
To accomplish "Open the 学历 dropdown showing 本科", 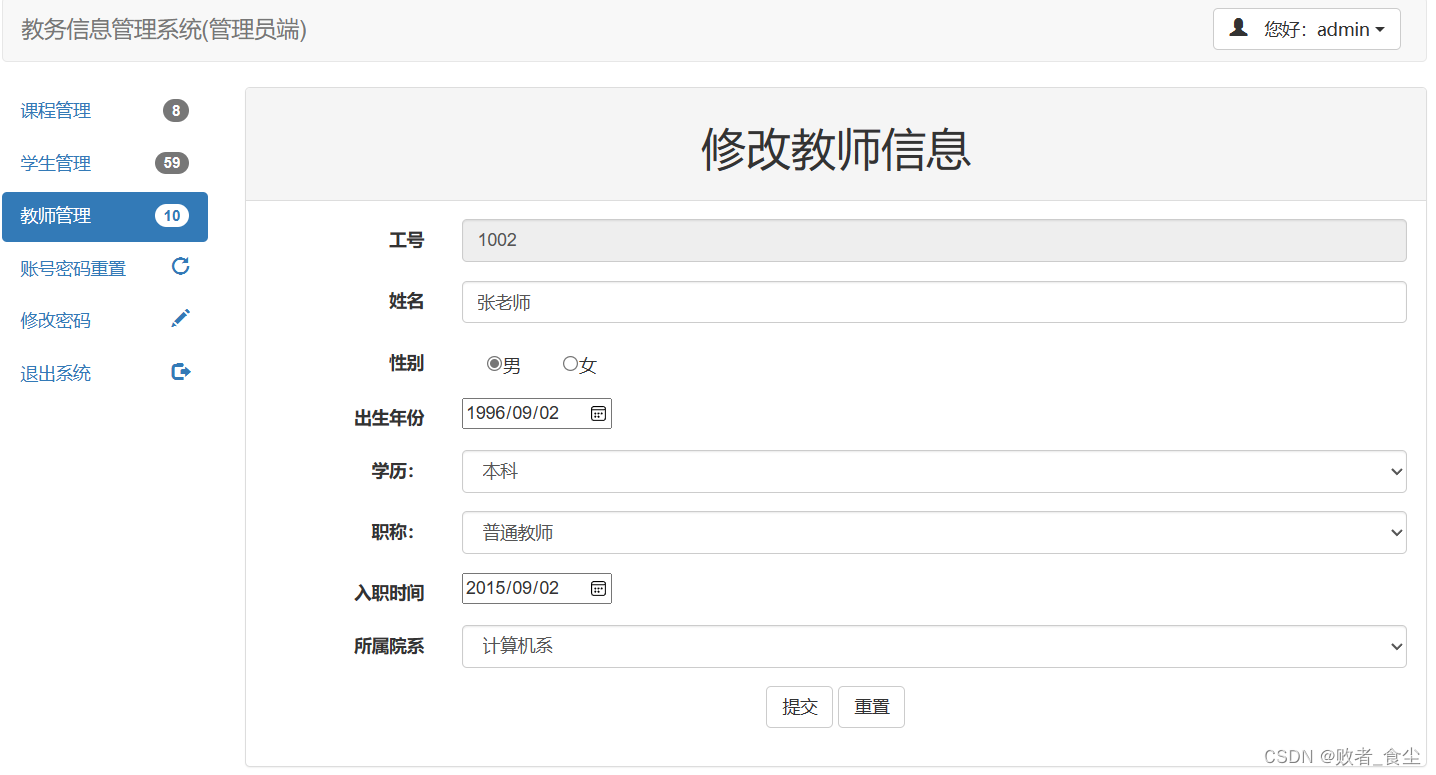I will (934, 471).
